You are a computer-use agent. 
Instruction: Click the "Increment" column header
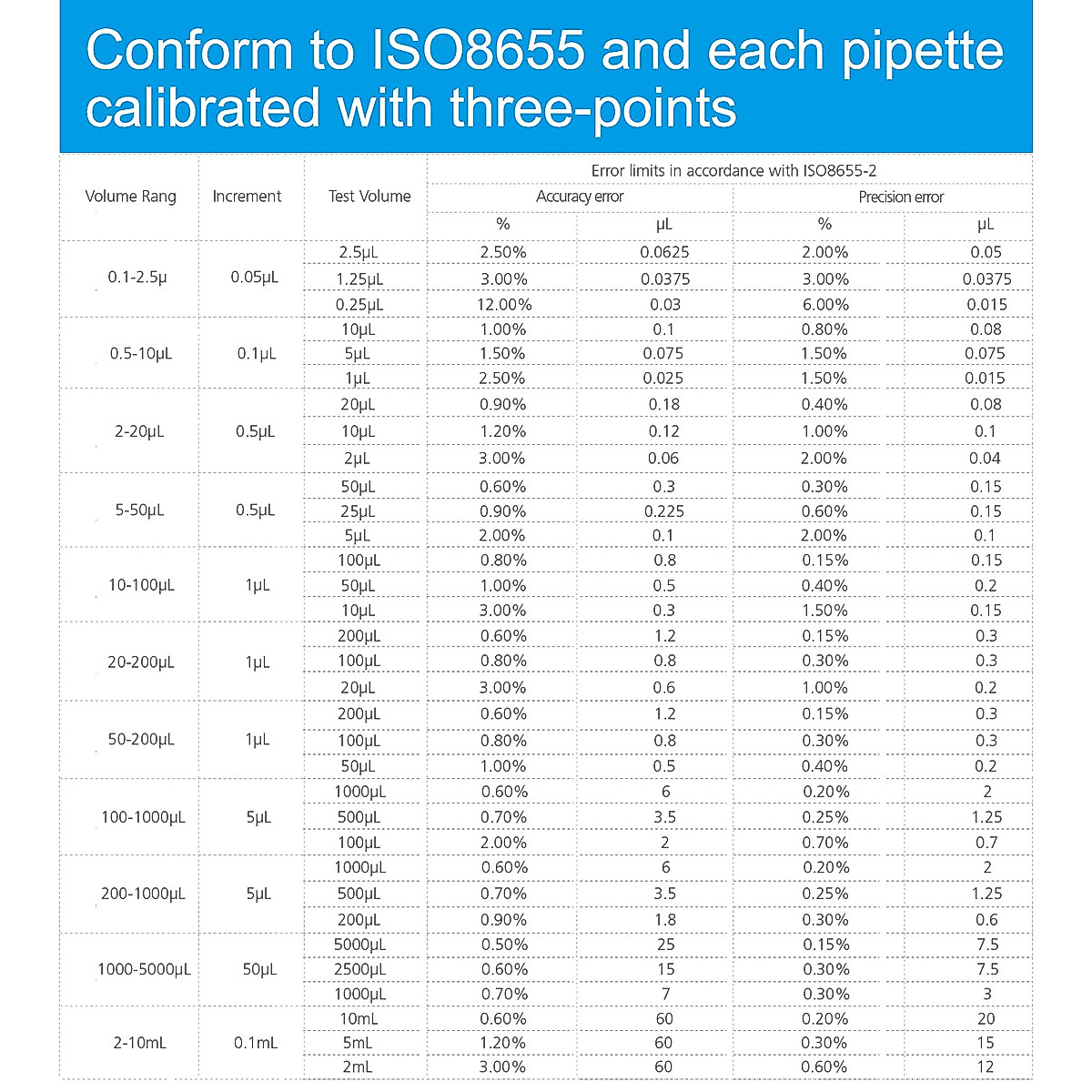click(247, 197)
